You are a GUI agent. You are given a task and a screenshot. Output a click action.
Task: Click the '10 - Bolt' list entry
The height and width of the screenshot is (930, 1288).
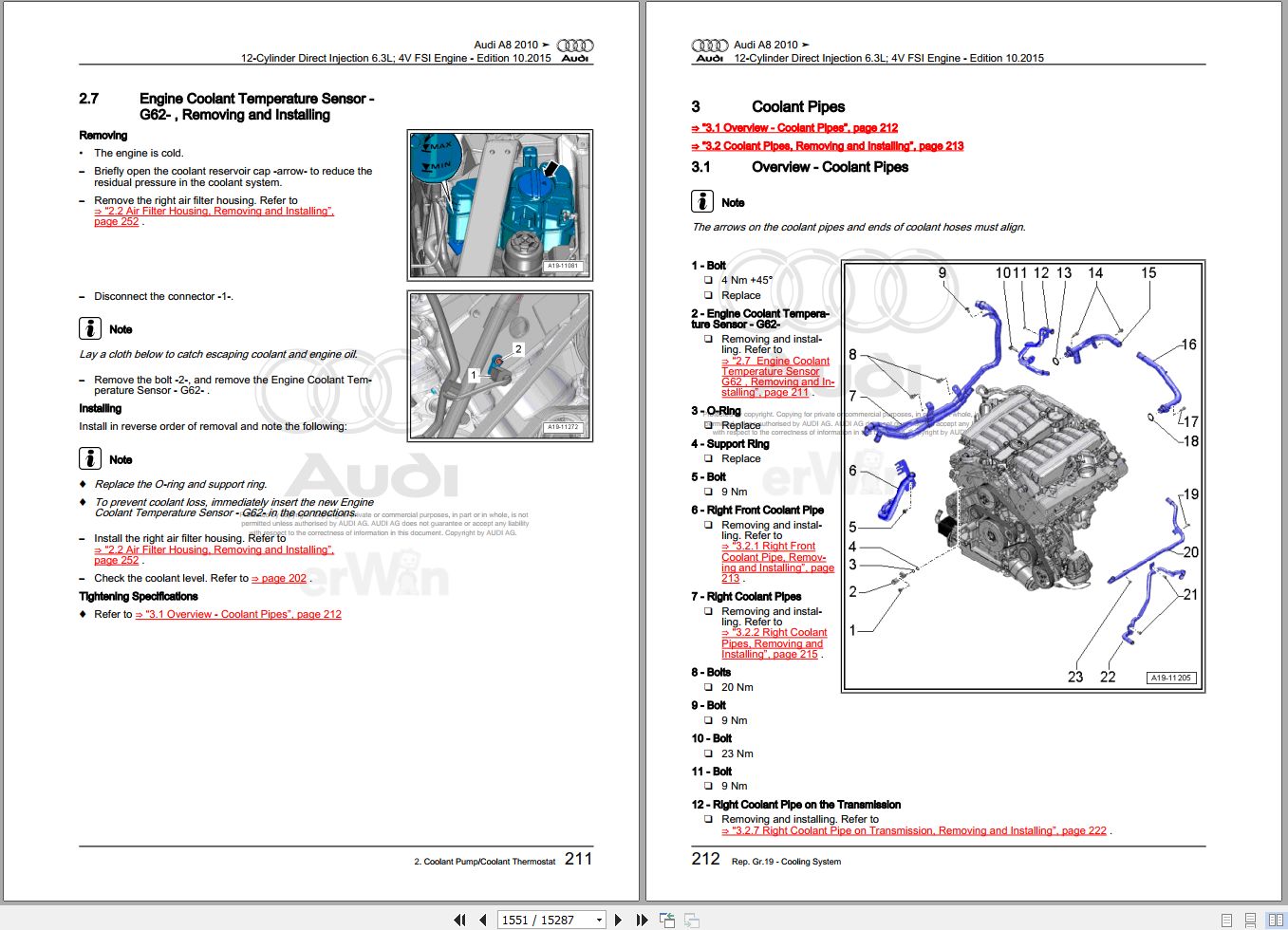pos(711,738)
